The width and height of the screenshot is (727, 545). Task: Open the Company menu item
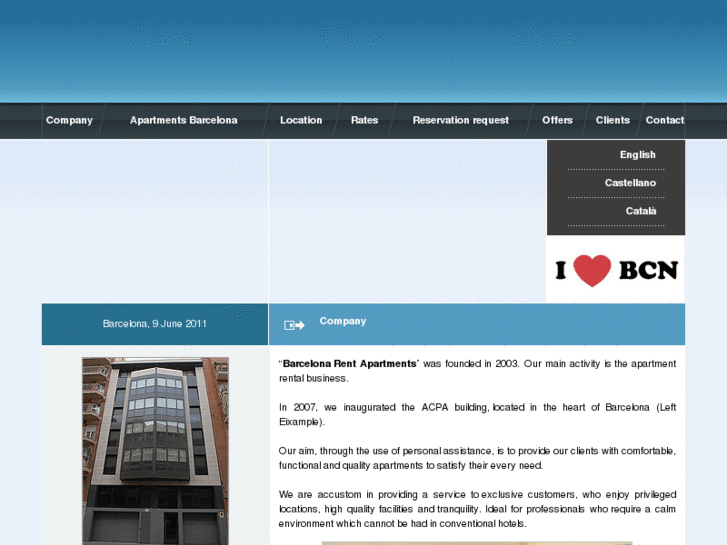point(69,120)
